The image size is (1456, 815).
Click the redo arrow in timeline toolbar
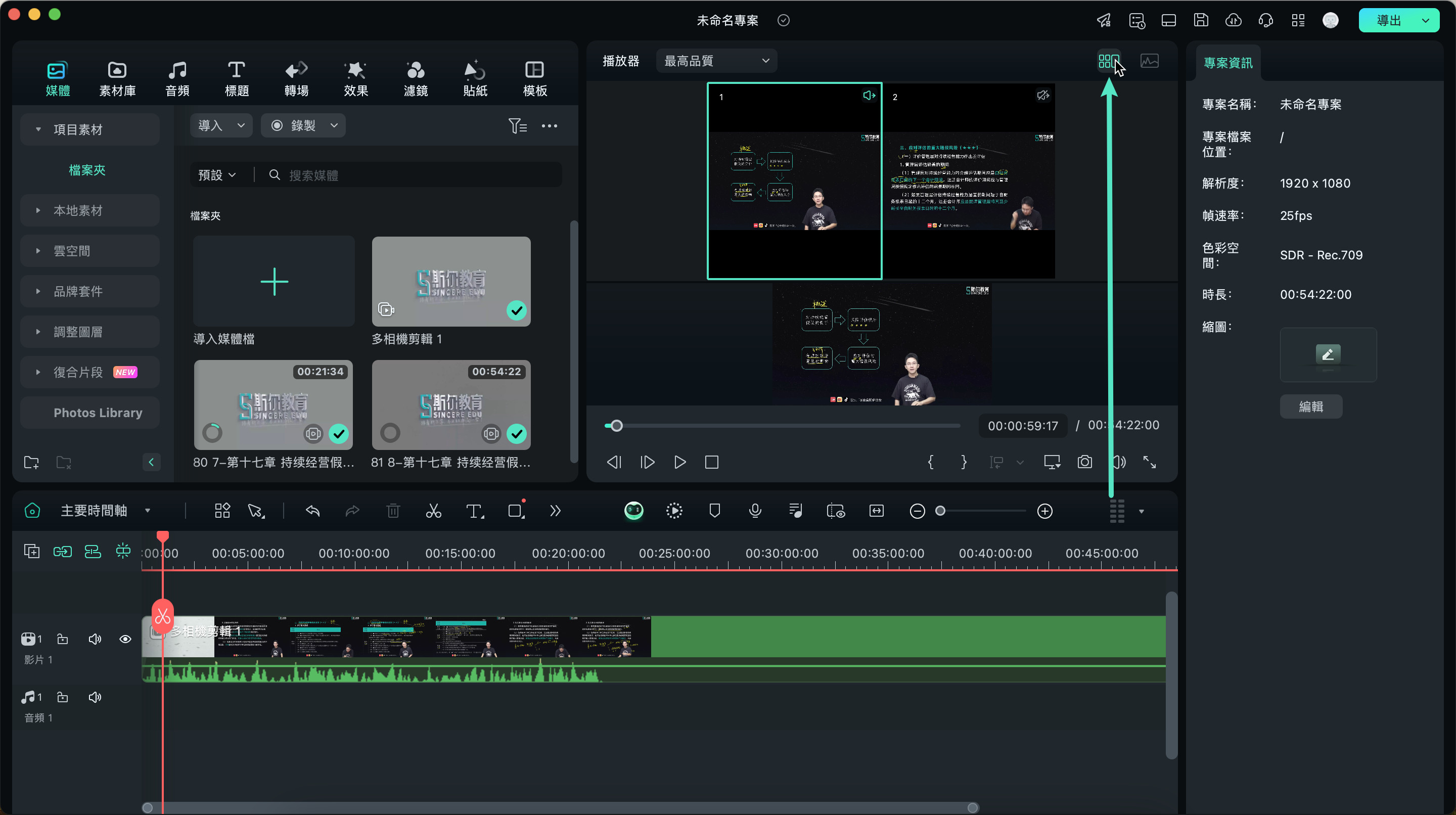pyautogui.click(x=352, y=511)
